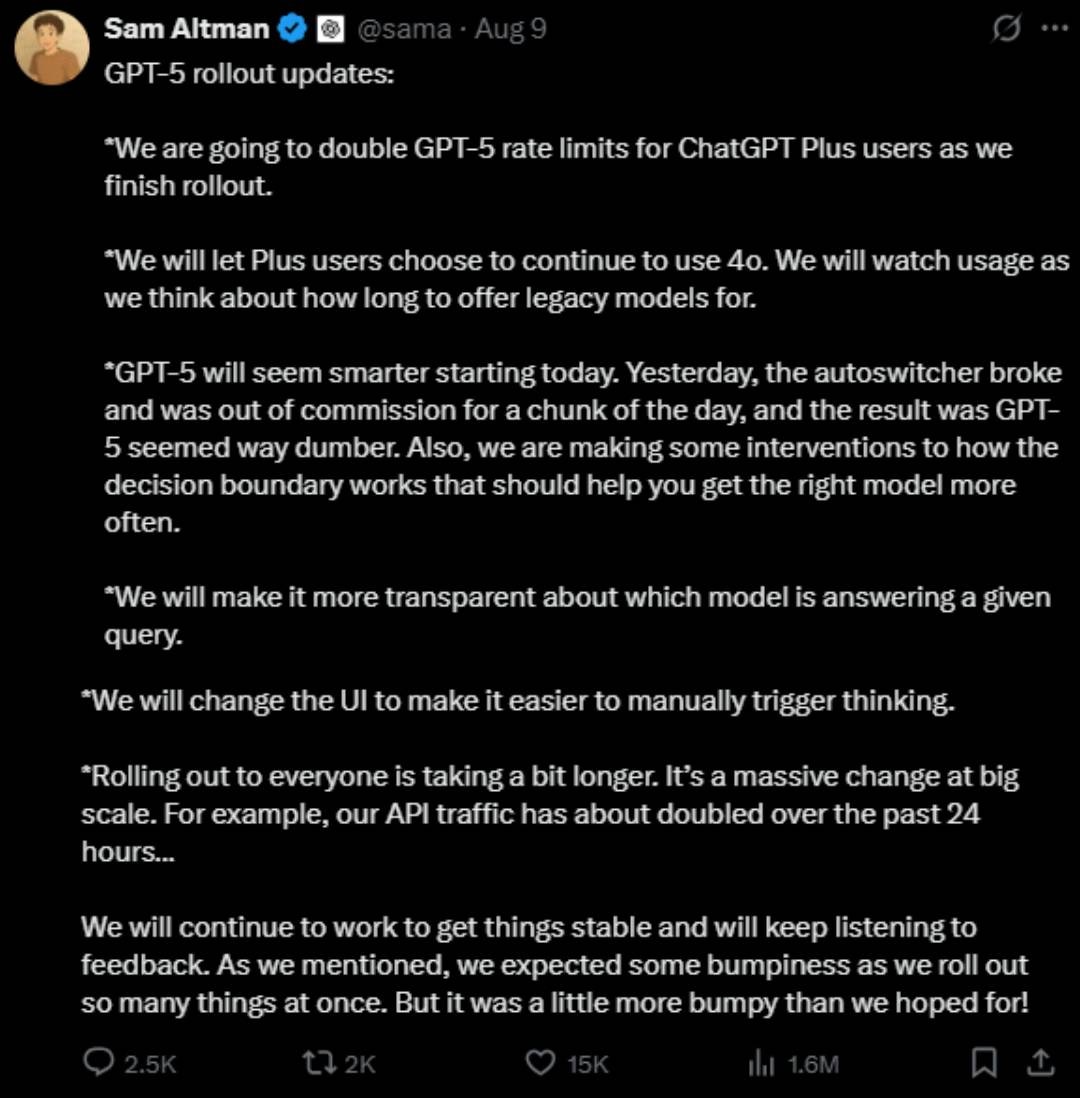The image size is (1080, 1098).
Task: Open the repost arrows menu
Action: pos(319,1062)
